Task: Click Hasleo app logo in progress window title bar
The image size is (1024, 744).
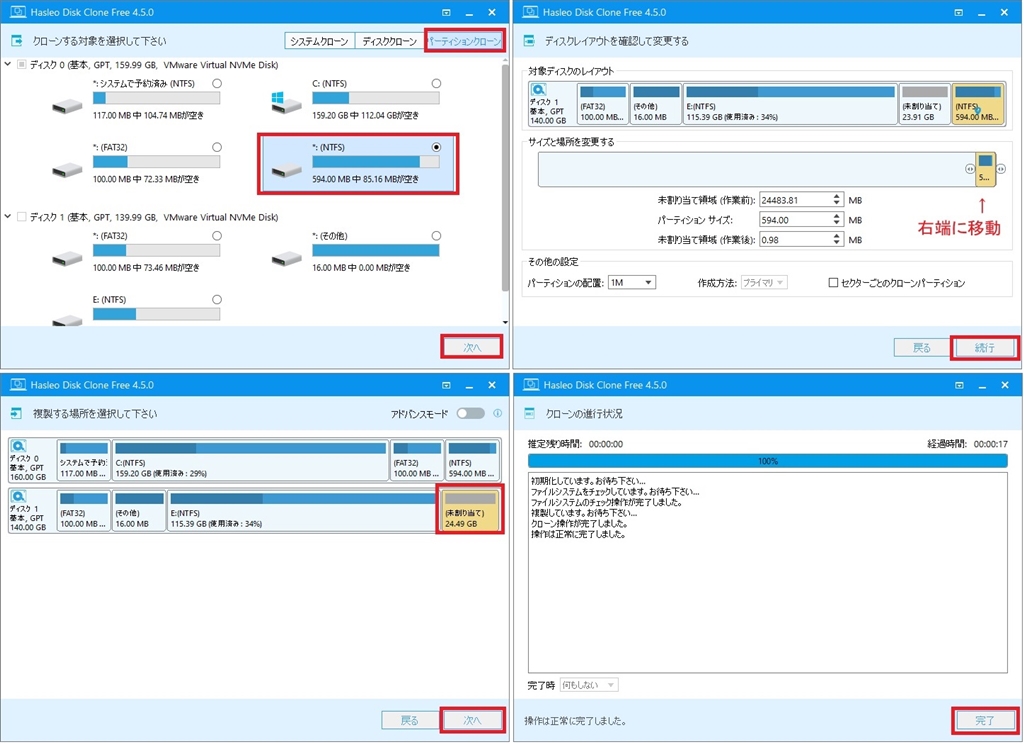Action: (x=531, y=385)
